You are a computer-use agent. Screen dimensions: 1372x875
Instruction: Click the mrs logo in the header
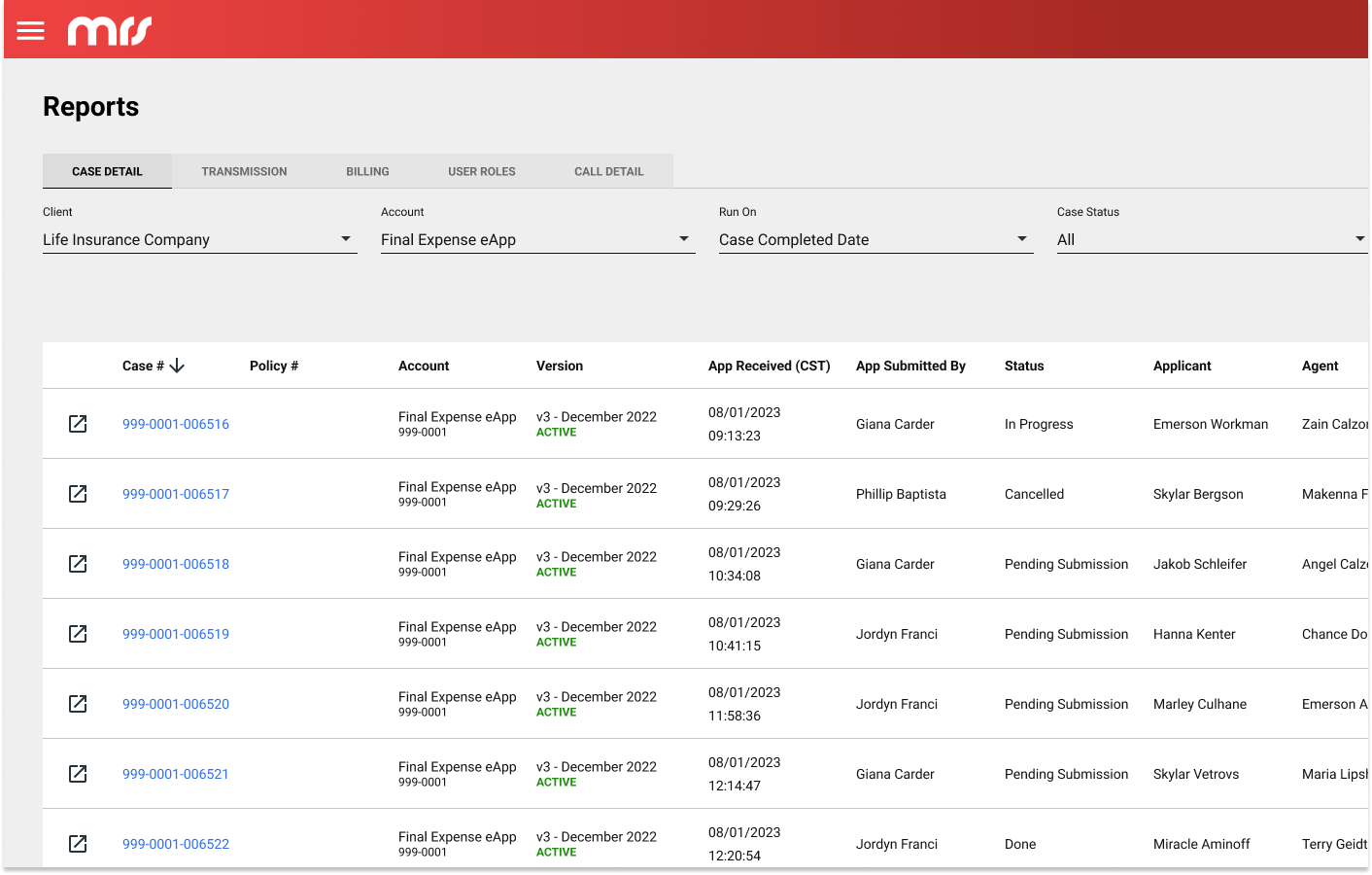[x=109, y=30]
